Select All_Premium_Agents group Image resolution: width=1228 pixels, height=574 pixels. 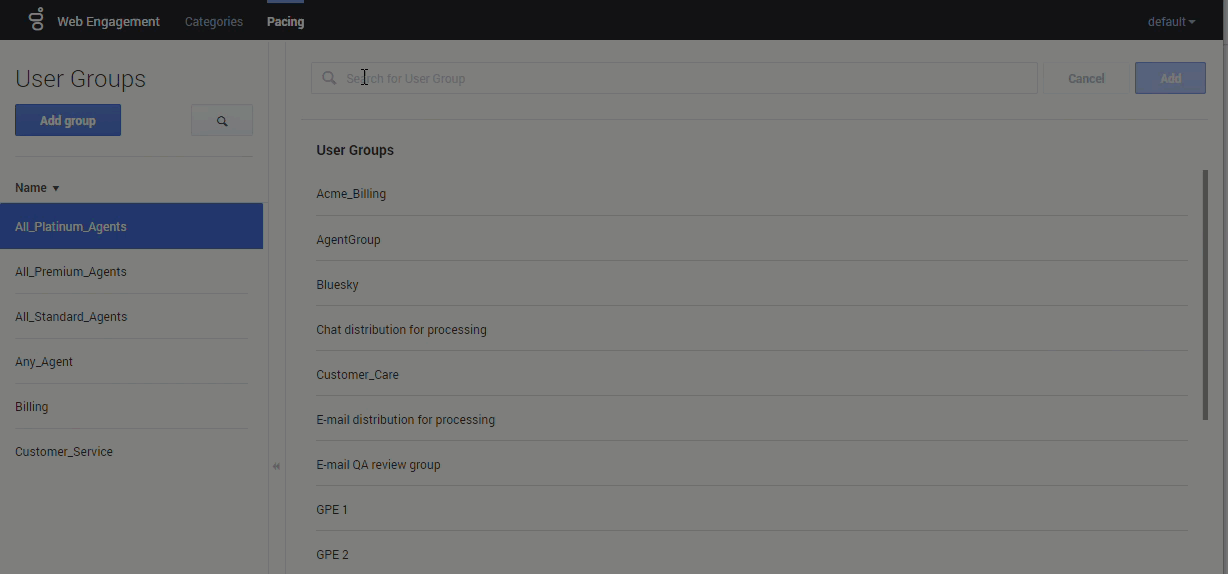coord(131,271)
